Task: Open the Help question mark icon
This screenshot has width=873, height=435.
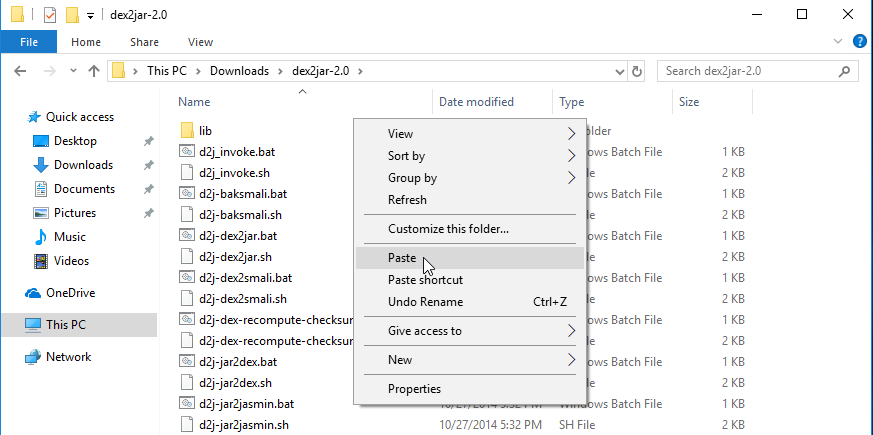Action: tap(859, 41)
